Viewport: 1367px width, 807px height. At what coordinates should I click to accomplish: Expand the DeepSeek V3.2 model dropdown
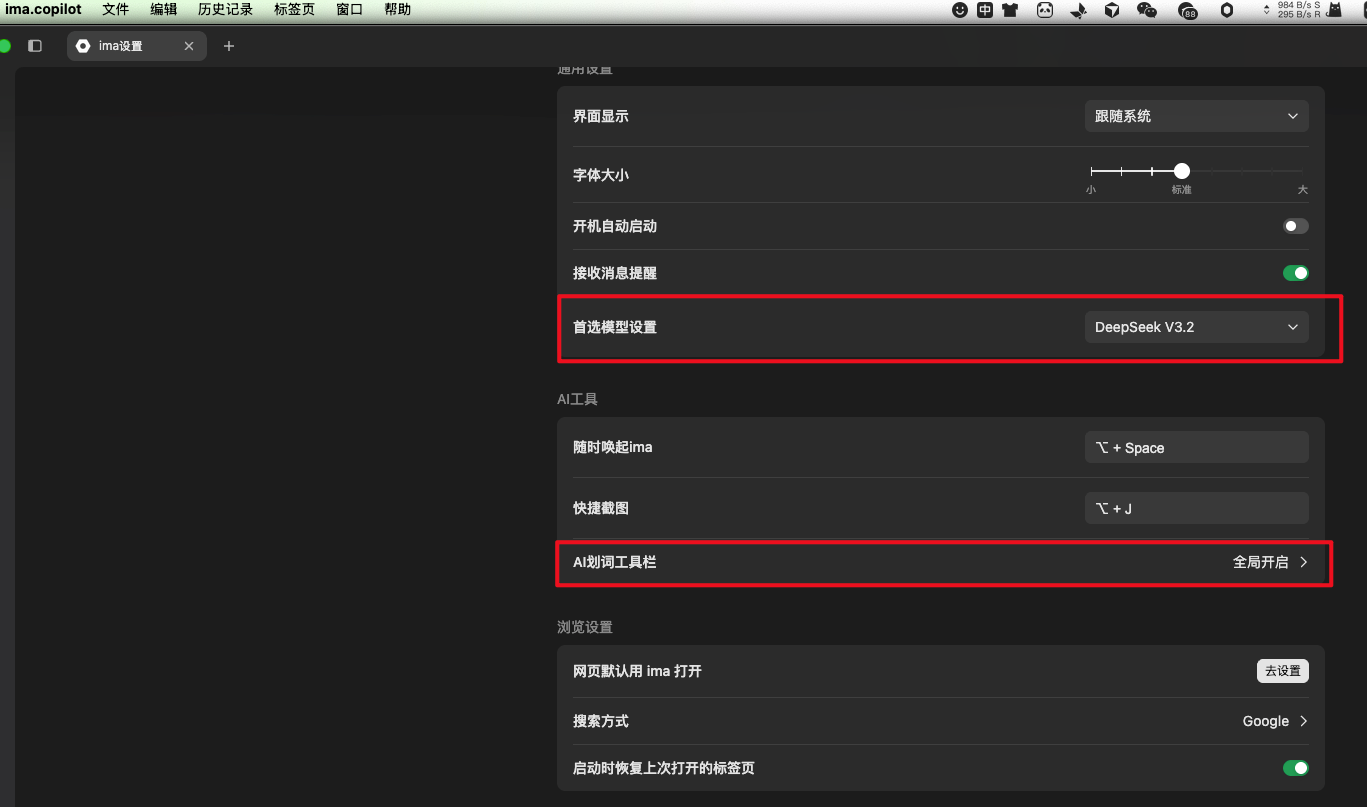pyautogui.click(x=1196, y=327)
